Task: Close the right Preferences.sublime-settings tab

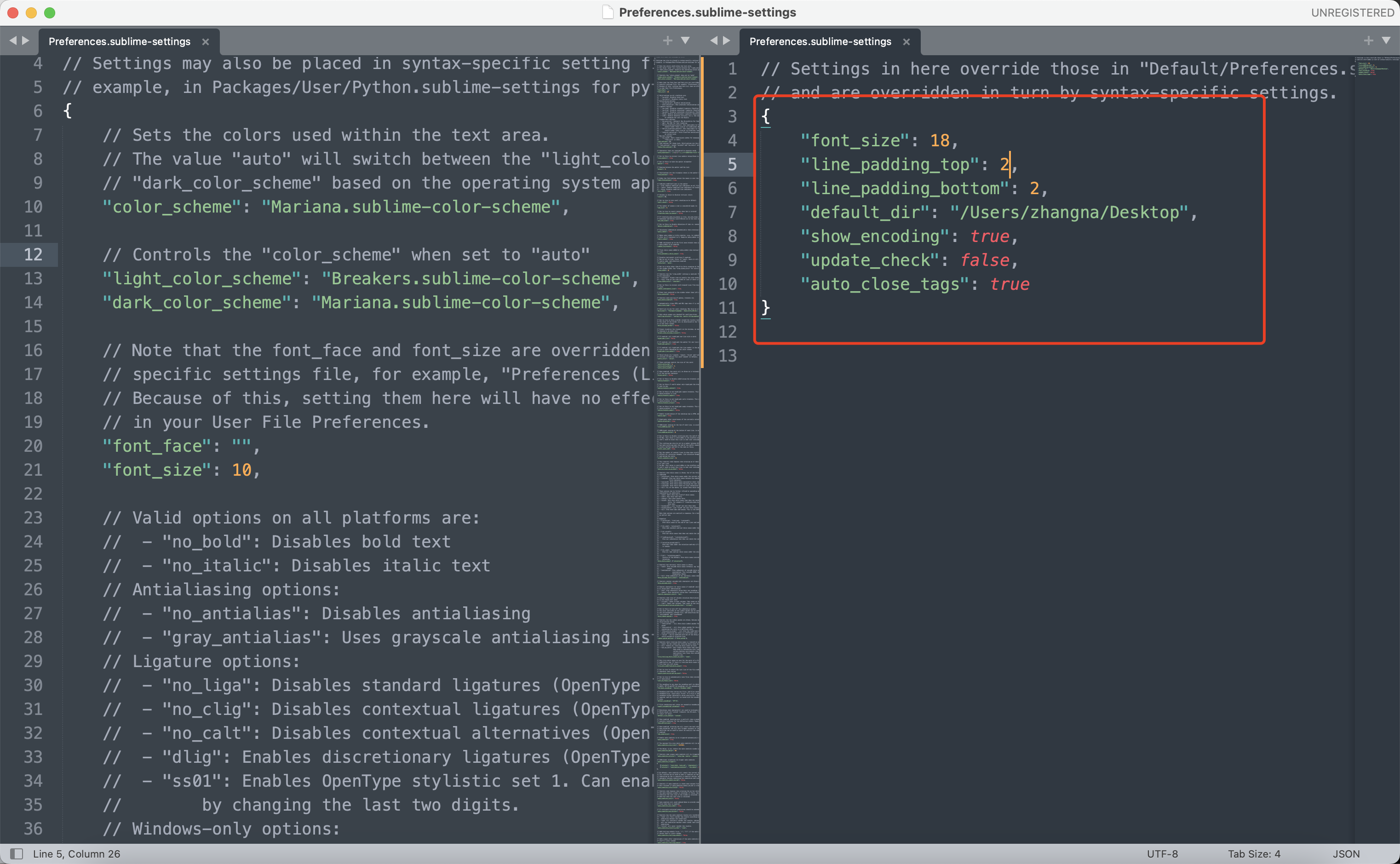Action: tap(907, 42)
